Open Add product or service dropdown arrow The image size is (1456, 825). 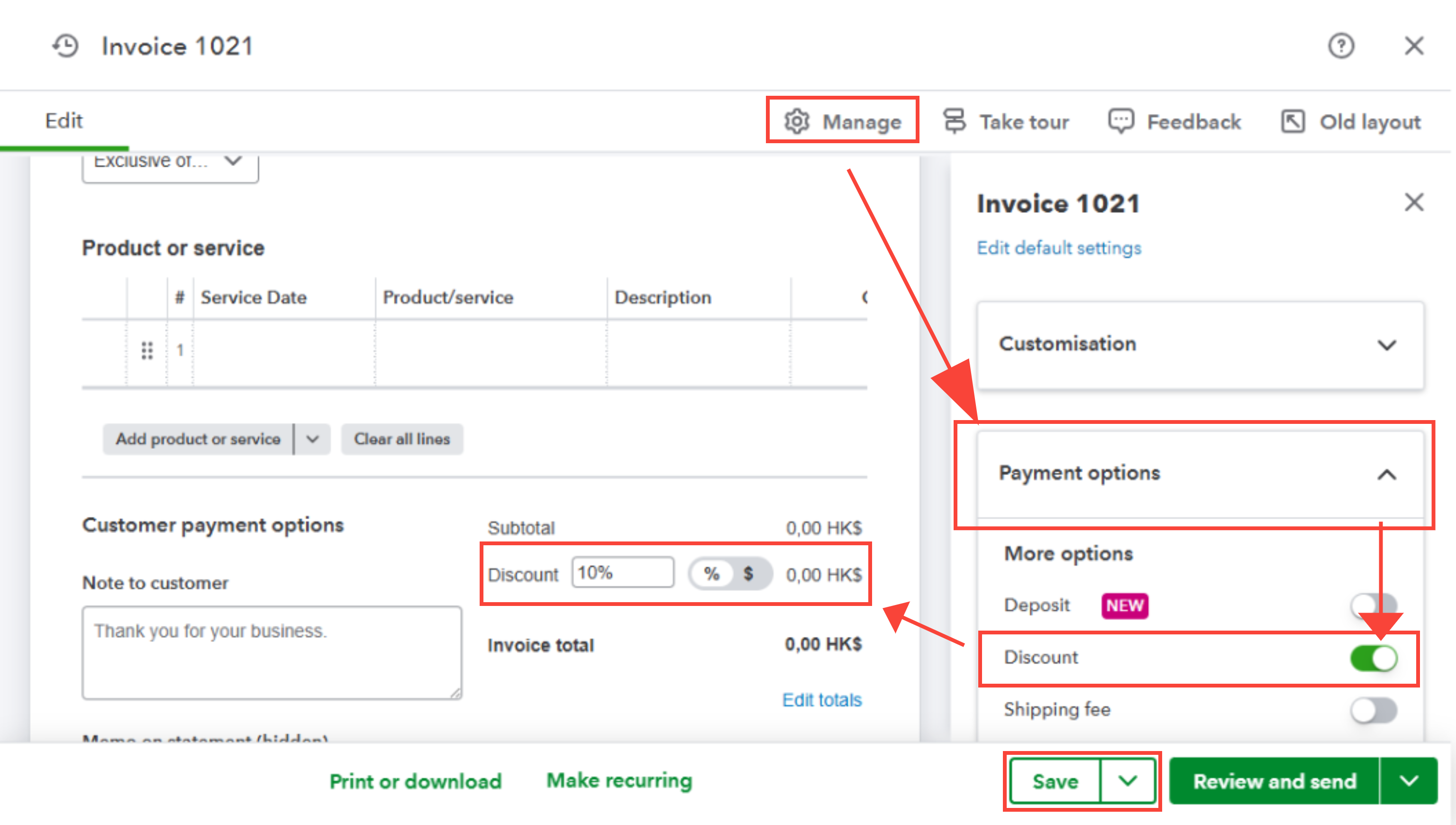pyautogui.click(x=313, y=439)
